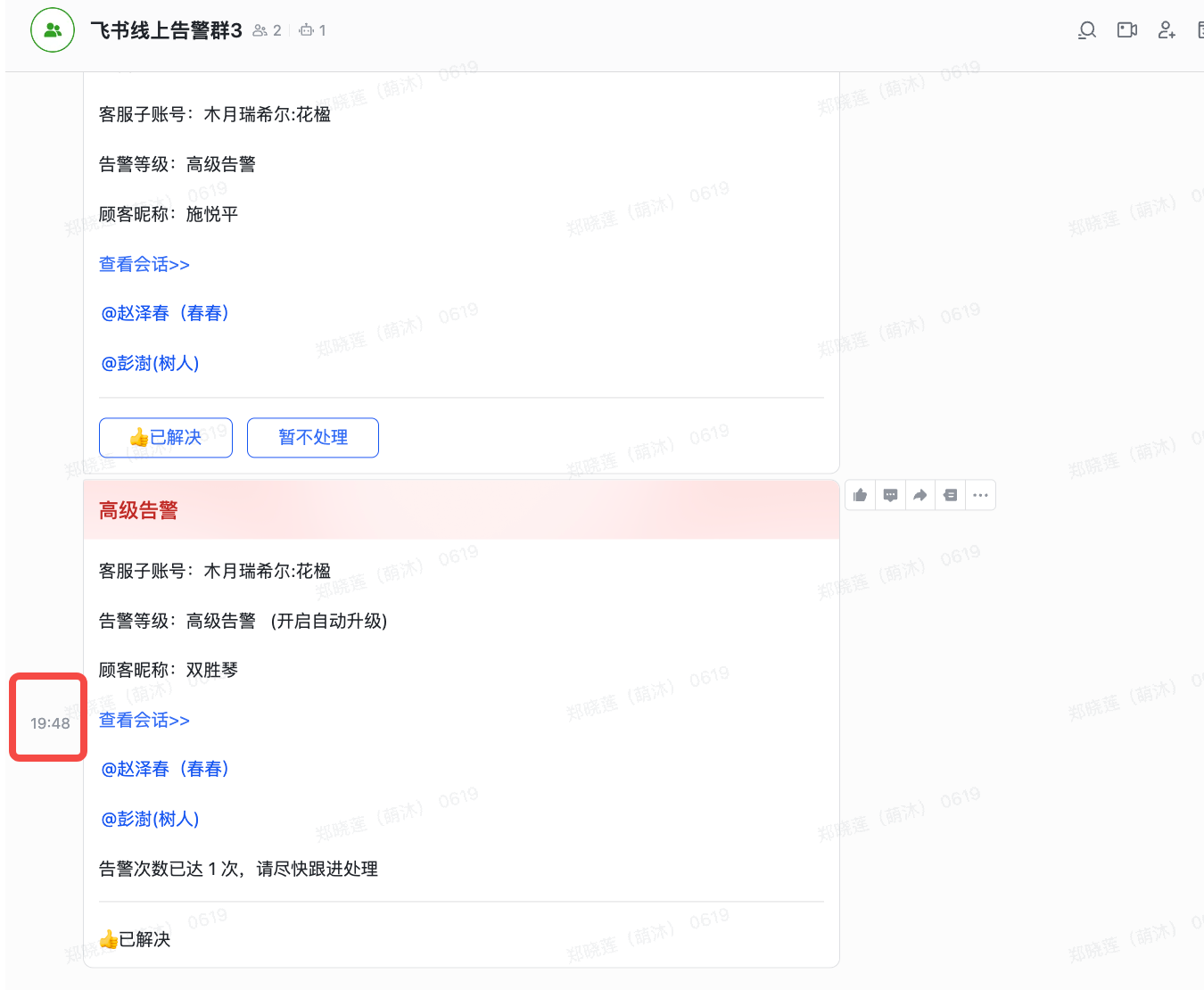Click the text 顾客昵称：施悦平

pyautogui.click(x=169, y=214)
